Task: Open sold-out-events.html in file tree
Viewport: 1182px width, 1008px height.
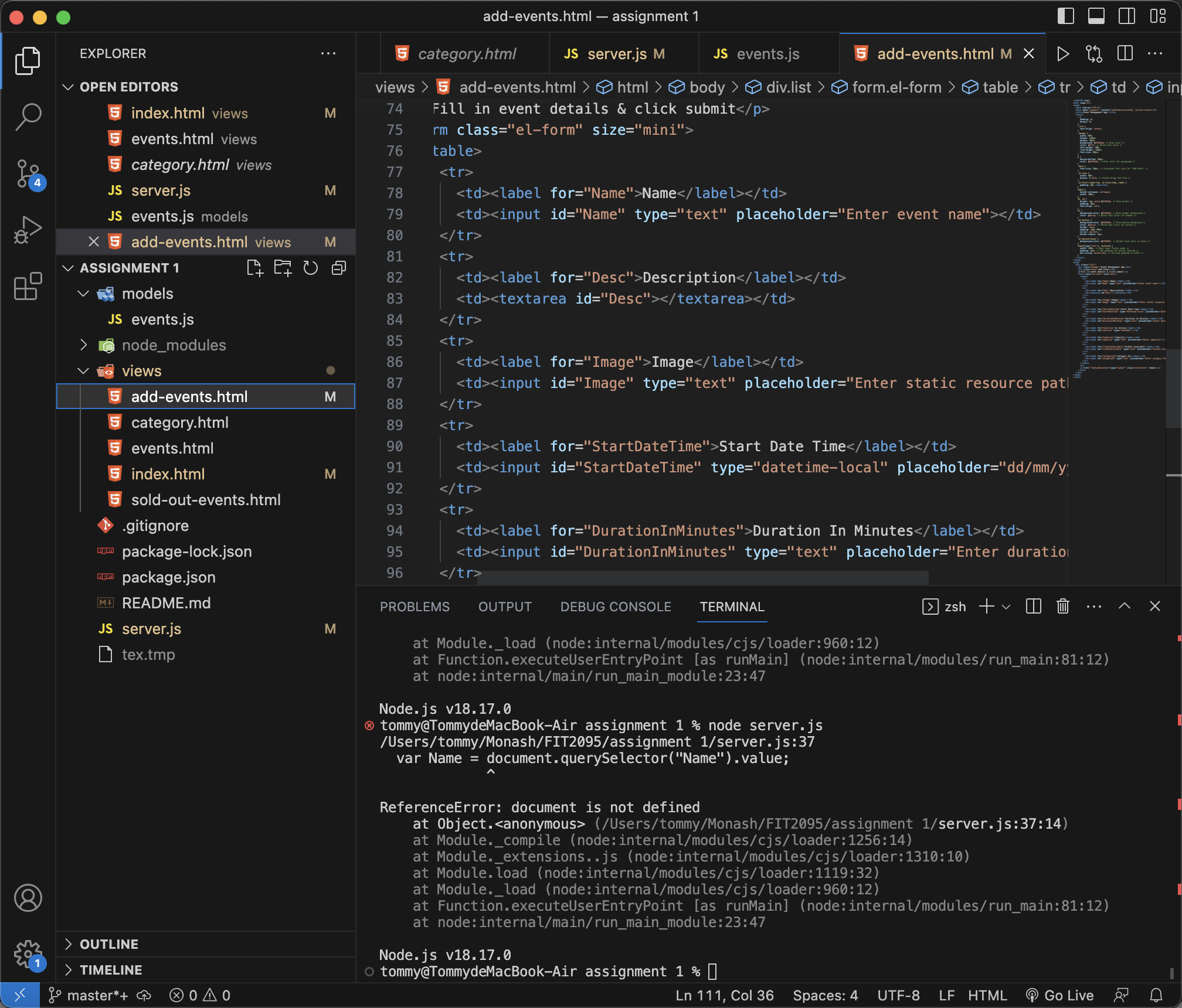Action: 206,500
